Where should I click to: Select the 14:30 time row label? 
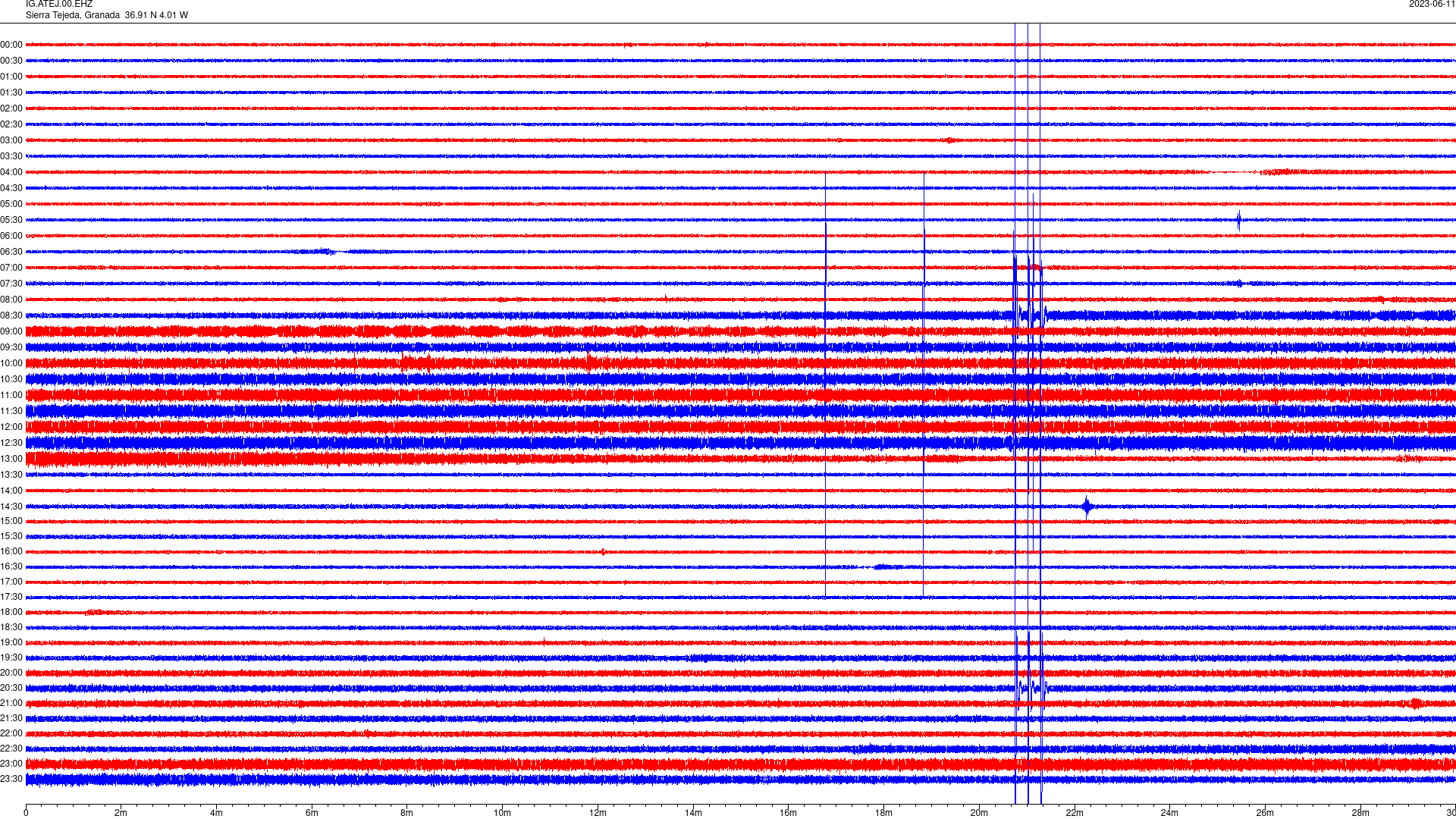[11, 507]
